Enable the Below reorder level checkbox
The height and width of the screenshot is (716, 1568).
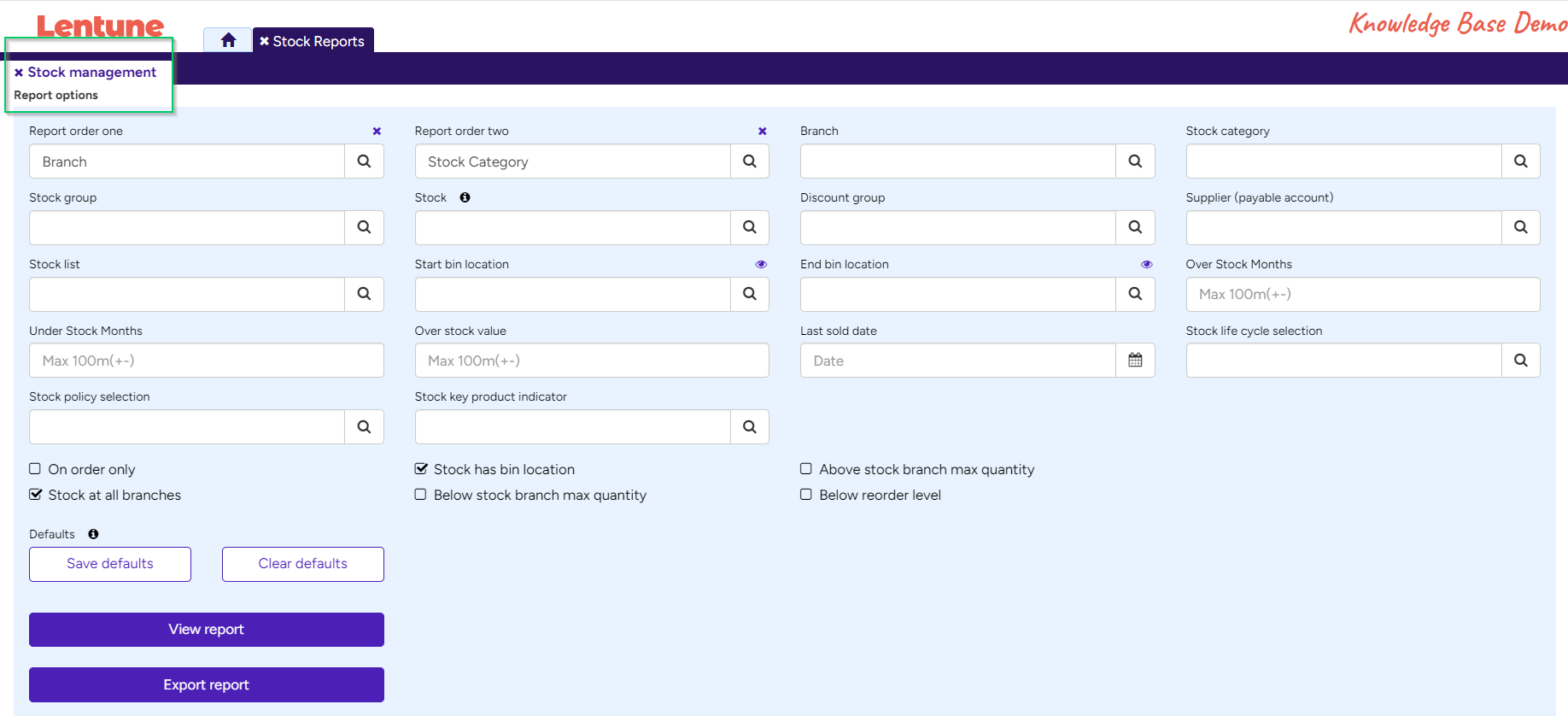806,495
